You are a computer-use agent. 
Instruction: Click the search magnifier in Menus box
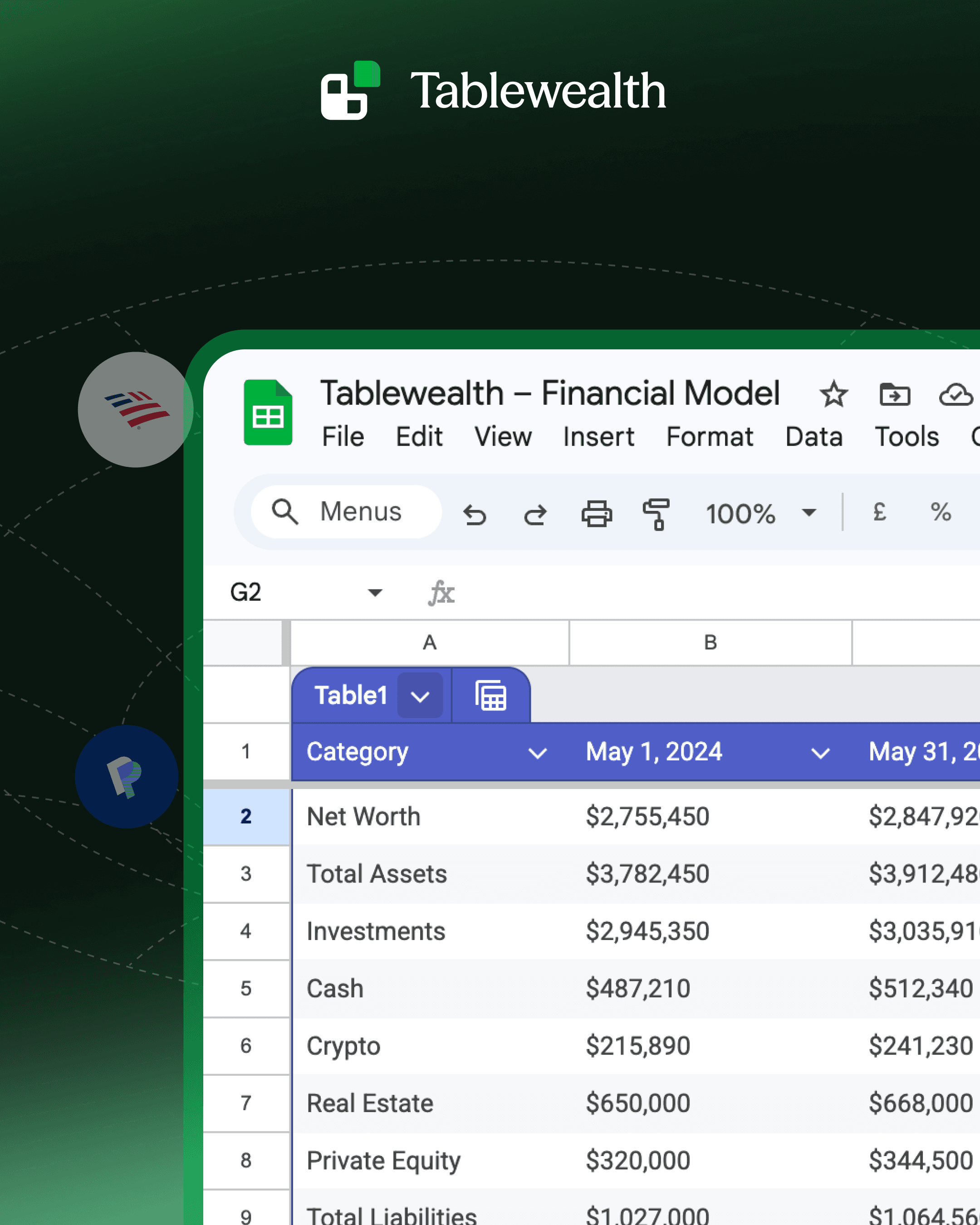[x=284, y=511]
